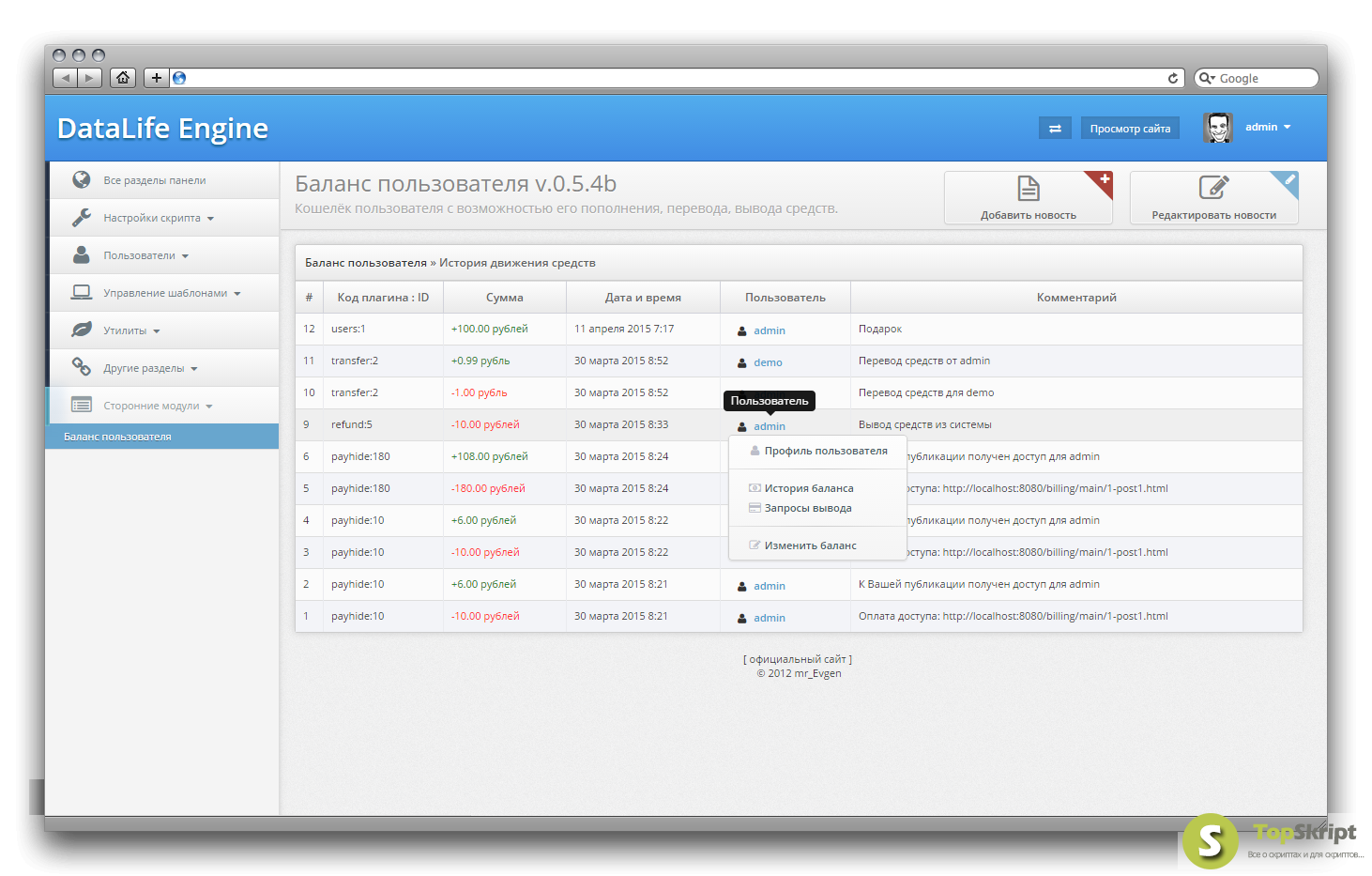Click user icon beside admin in row 2
The image size is (1372, 876).
coord(742,586)
